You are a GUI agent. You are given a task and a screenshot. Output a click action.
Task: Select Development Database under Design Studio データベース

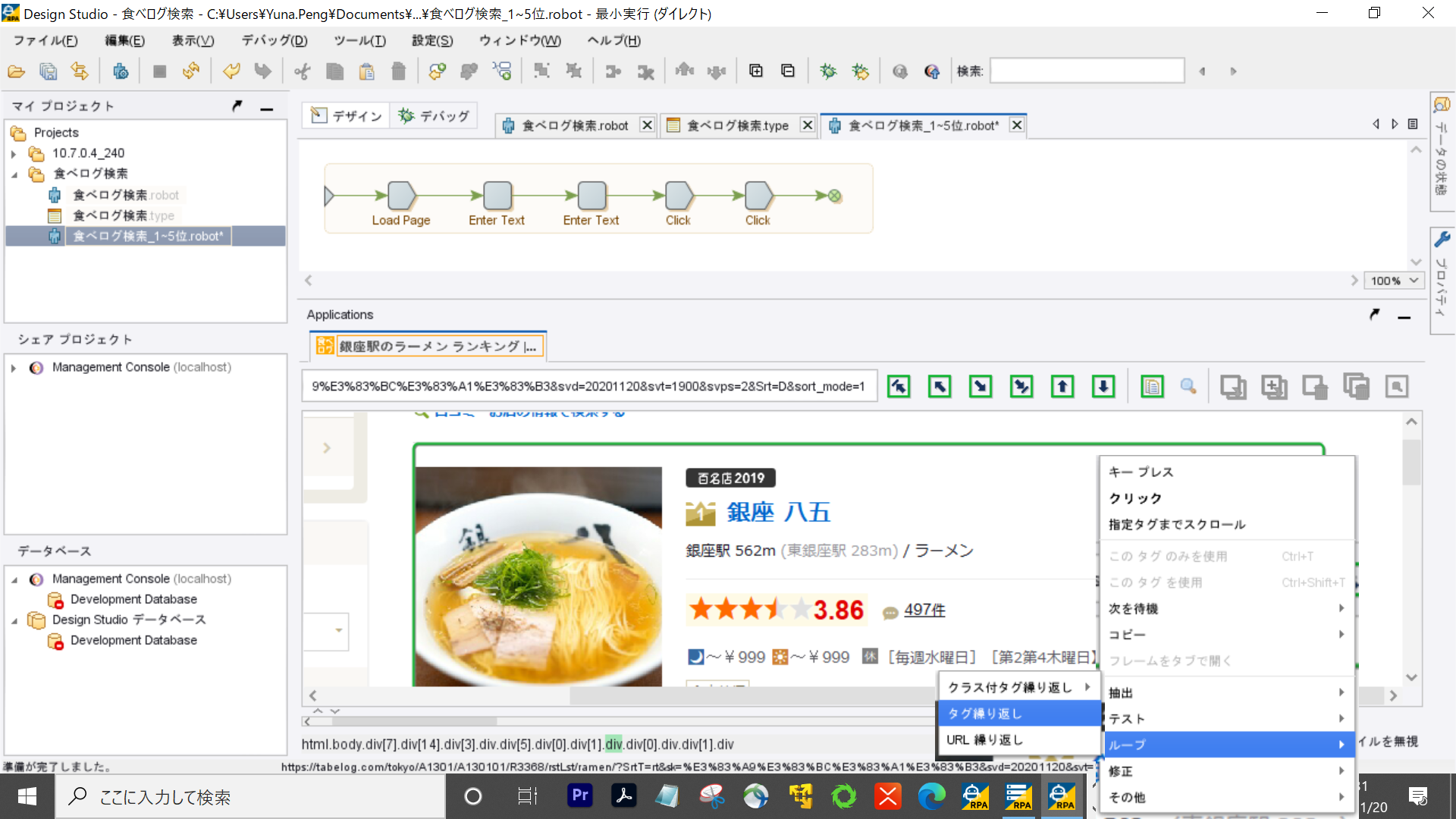[x=133, y=640]
